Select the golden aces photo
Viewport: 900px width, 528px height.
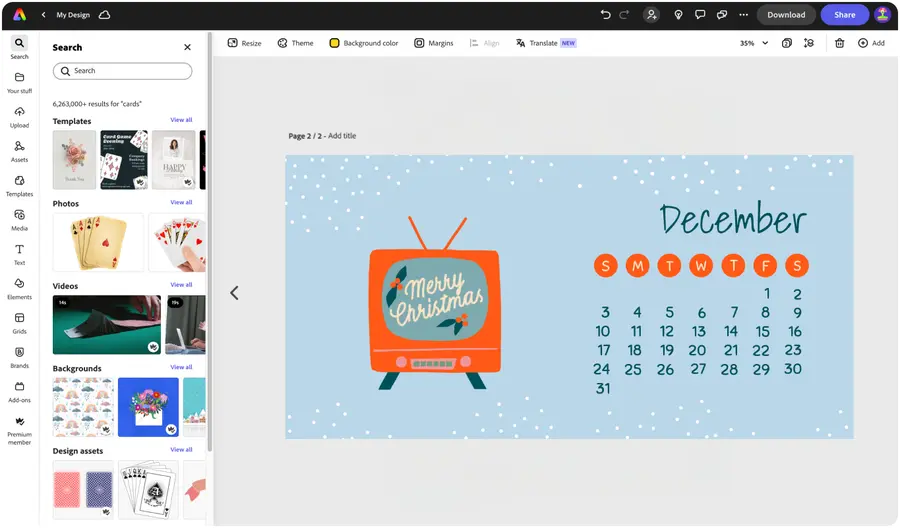[x=98, y=242]
